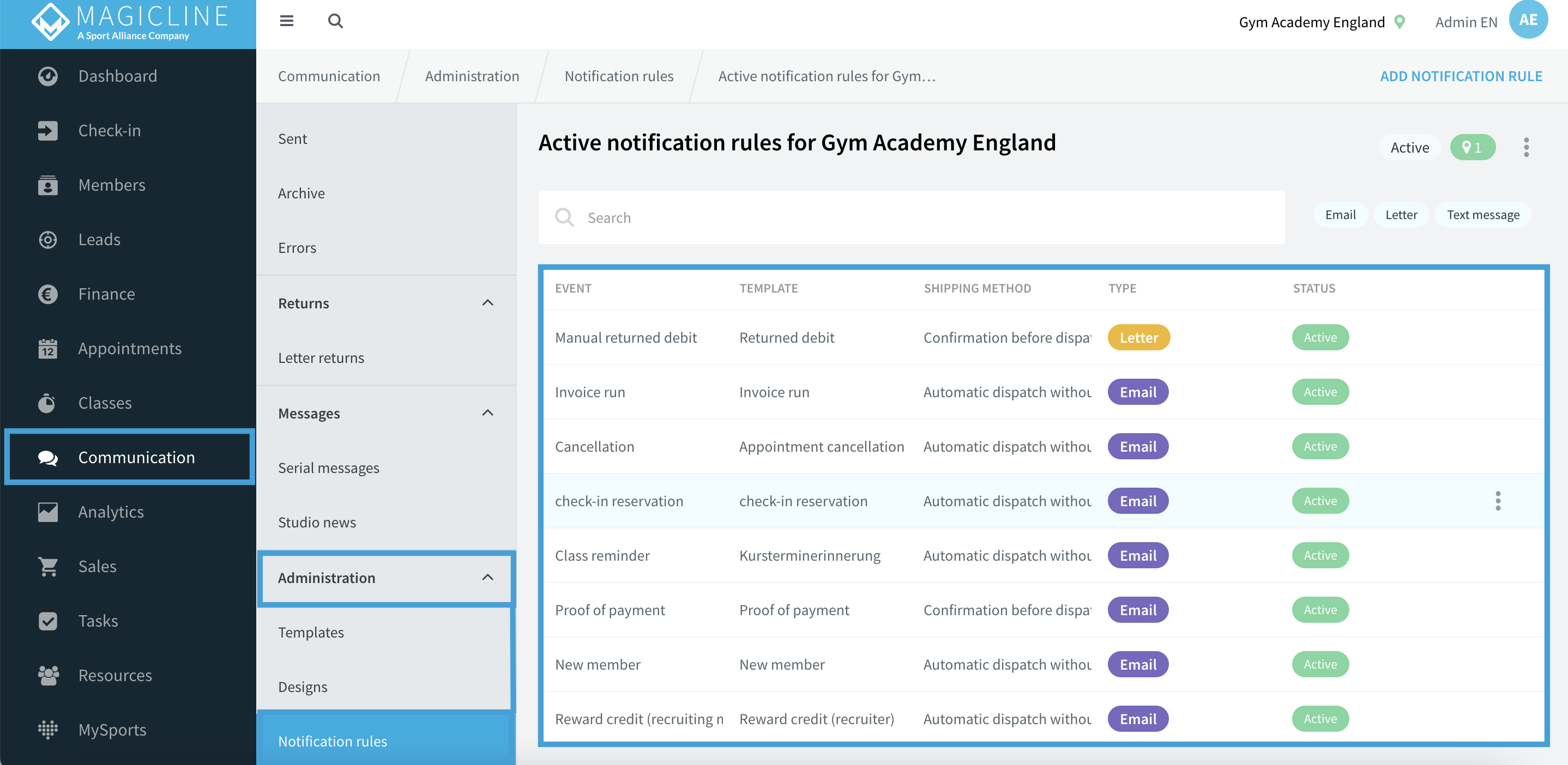Select the Classes stopwatch icon
1568x765 pixels.
click(x=46, y=403)
